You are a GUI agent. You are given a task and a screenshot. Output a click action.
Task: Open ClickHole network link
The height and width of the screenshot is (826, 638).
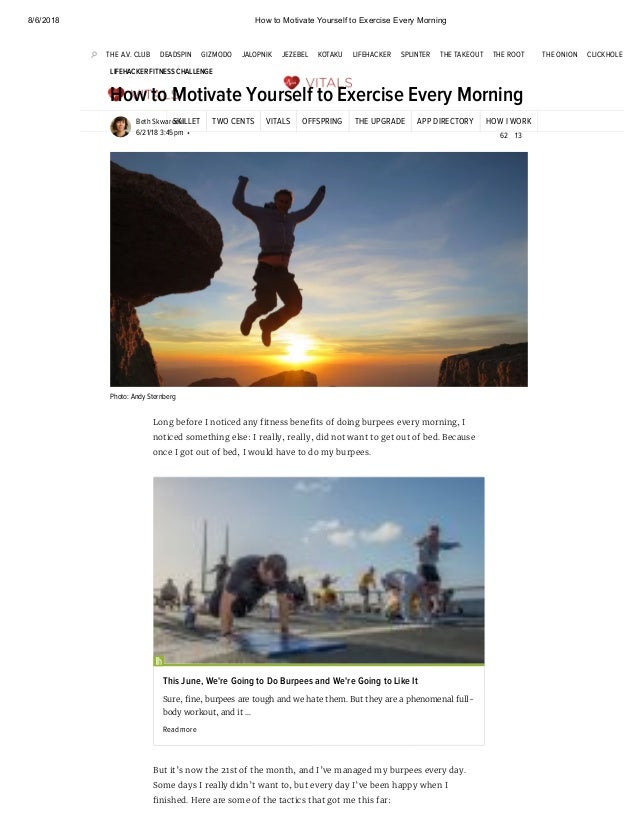[x=604, y=54]
